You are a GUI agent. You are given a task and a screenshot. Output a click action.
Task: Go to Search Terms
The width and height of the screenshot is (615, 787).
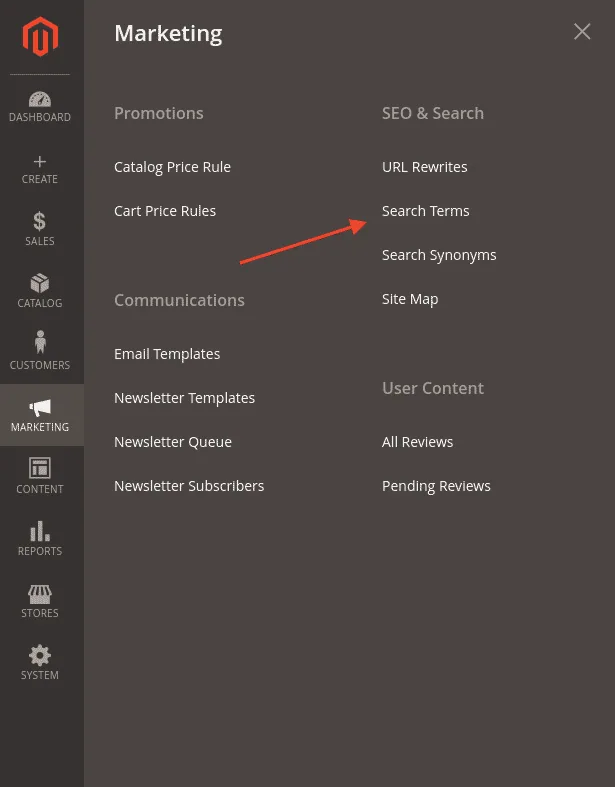(425, 211)
